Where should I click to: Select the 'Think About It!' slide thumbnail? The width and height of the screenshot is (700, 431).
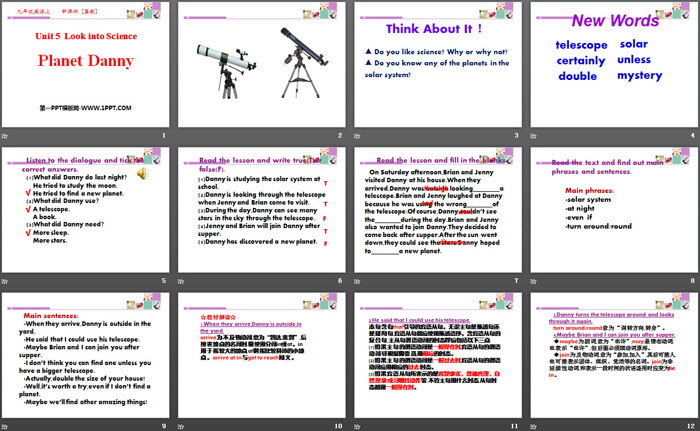438,64
